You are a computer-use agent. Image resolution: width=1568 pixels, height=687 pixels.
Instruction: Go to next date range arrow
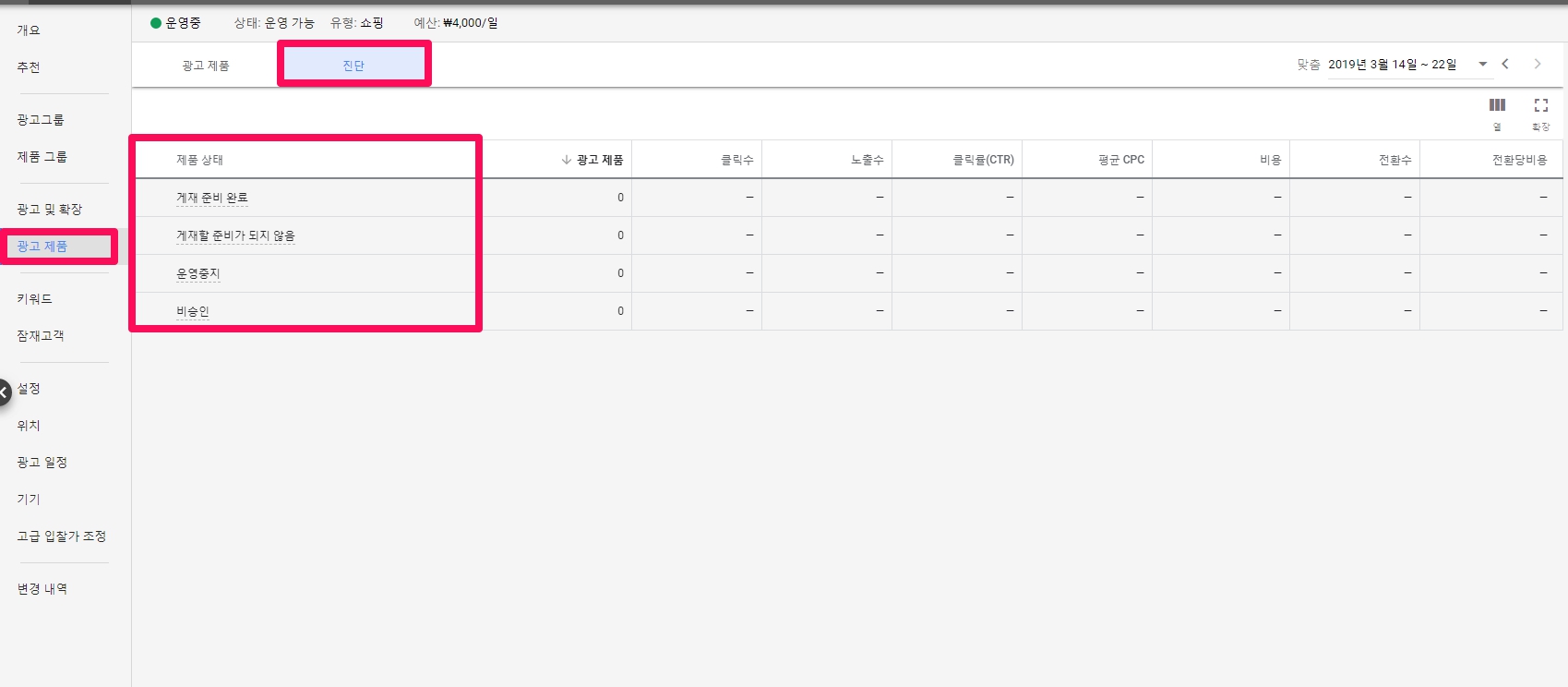[1537, 64]
